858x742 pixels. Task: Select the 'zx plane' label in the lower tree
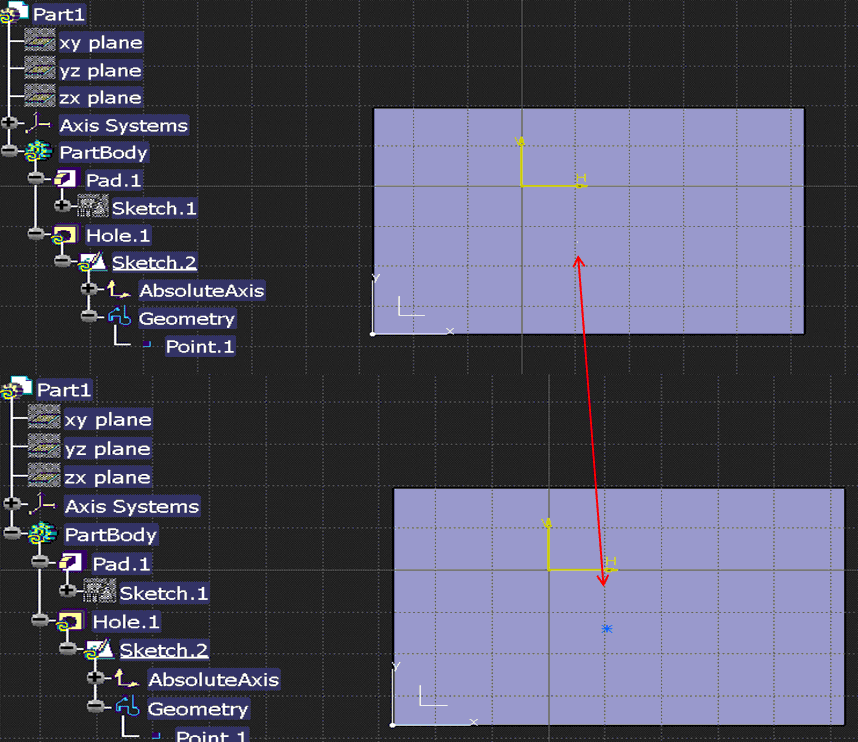point(107,477)
